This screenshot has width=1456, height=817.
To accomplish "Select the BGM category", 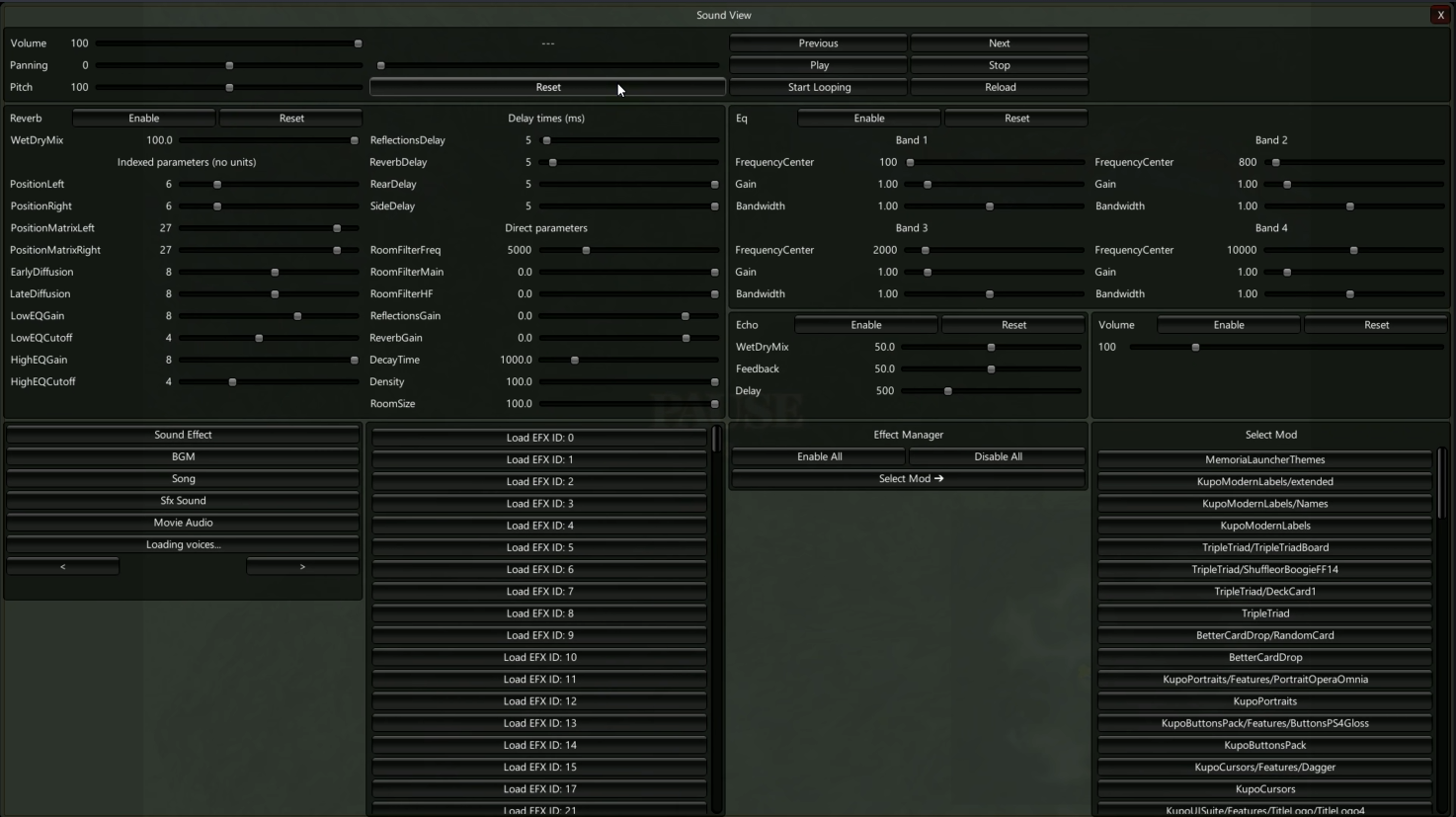I will click(183, 456).
